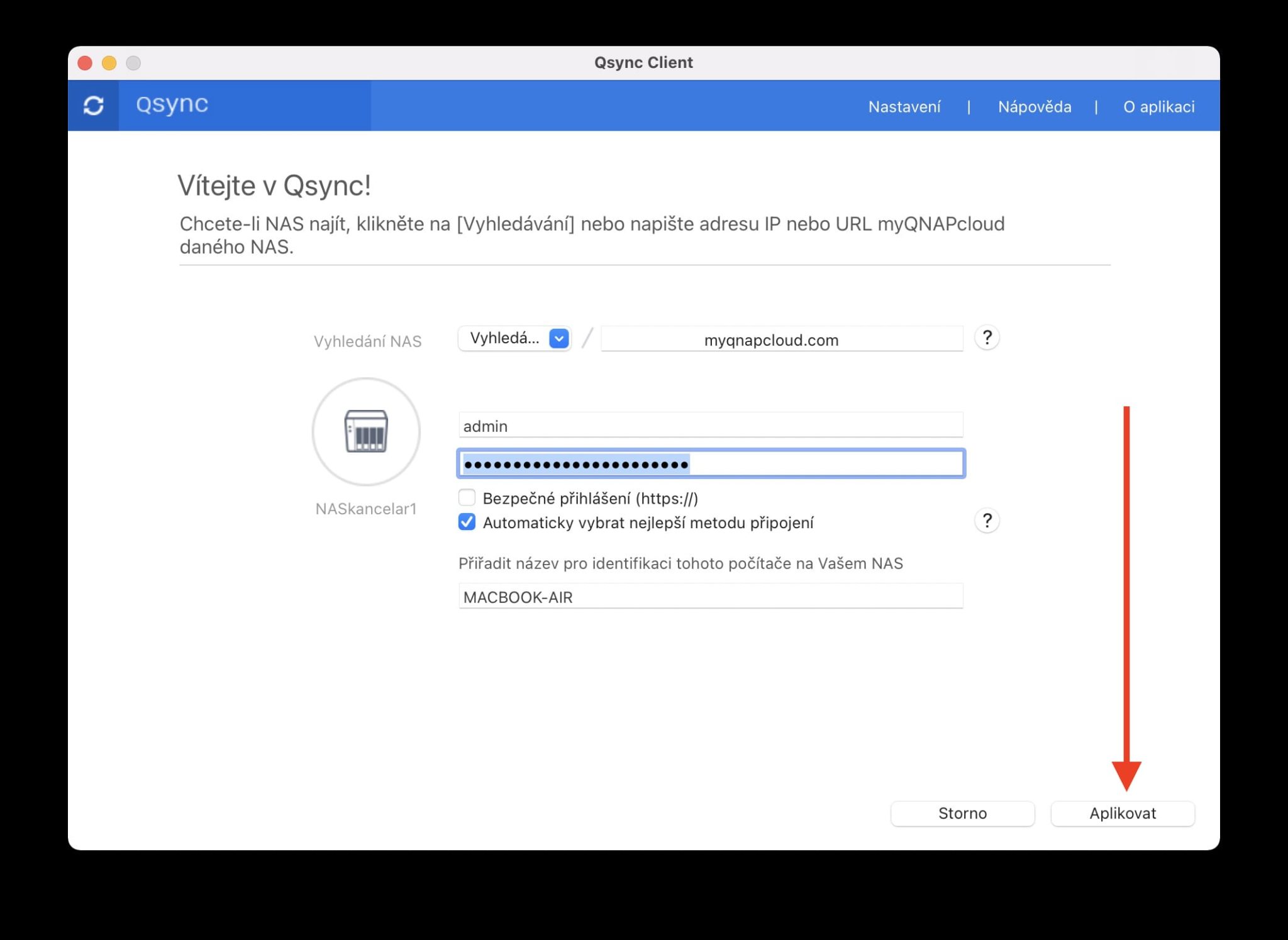Screen dimensions: 1288x940
Task: Click the chevron on the Vyhledá... selector
Action: pos(558,339)
